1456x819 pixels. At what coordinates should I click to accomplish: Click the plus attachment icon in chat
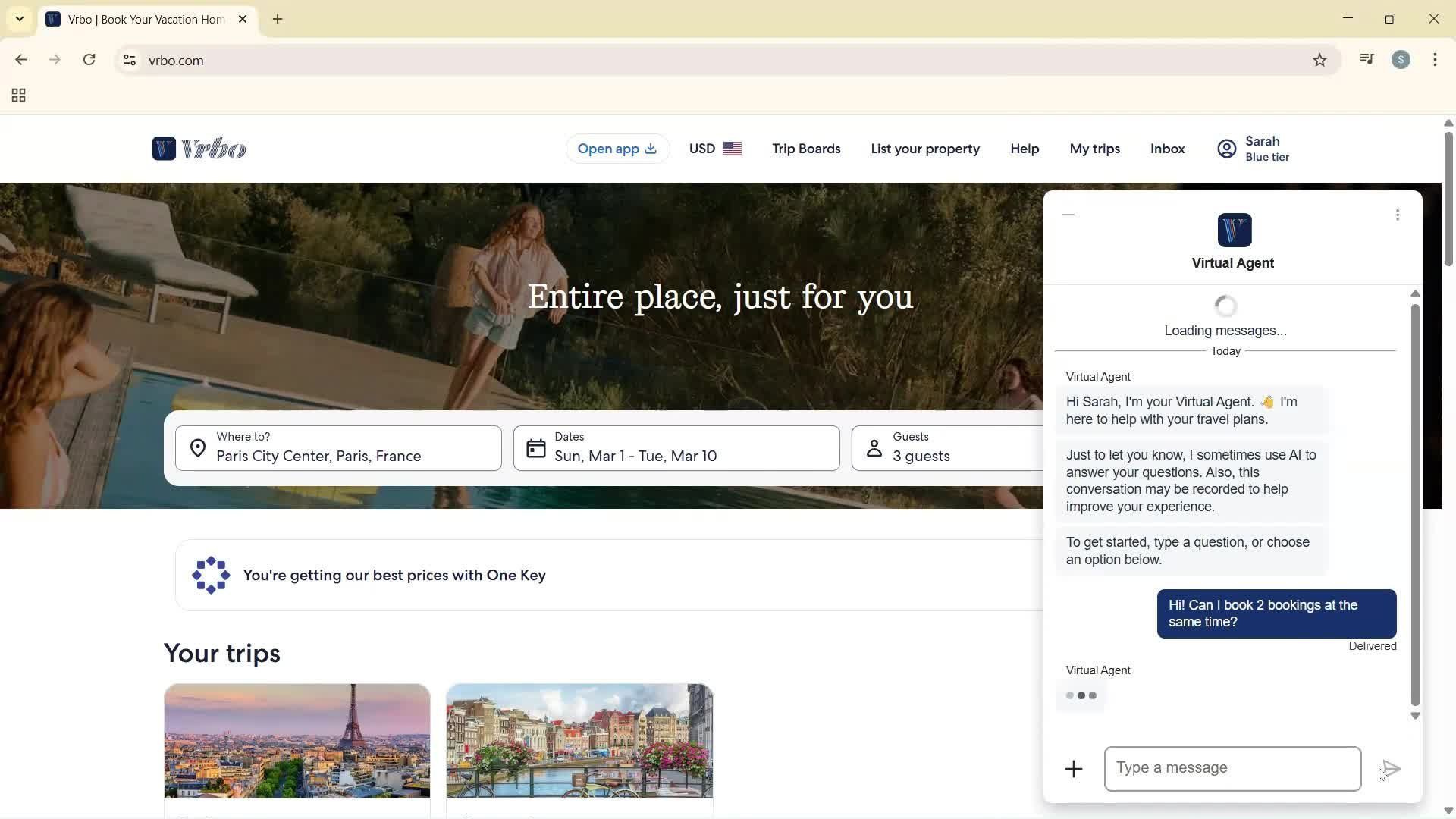1073,769
